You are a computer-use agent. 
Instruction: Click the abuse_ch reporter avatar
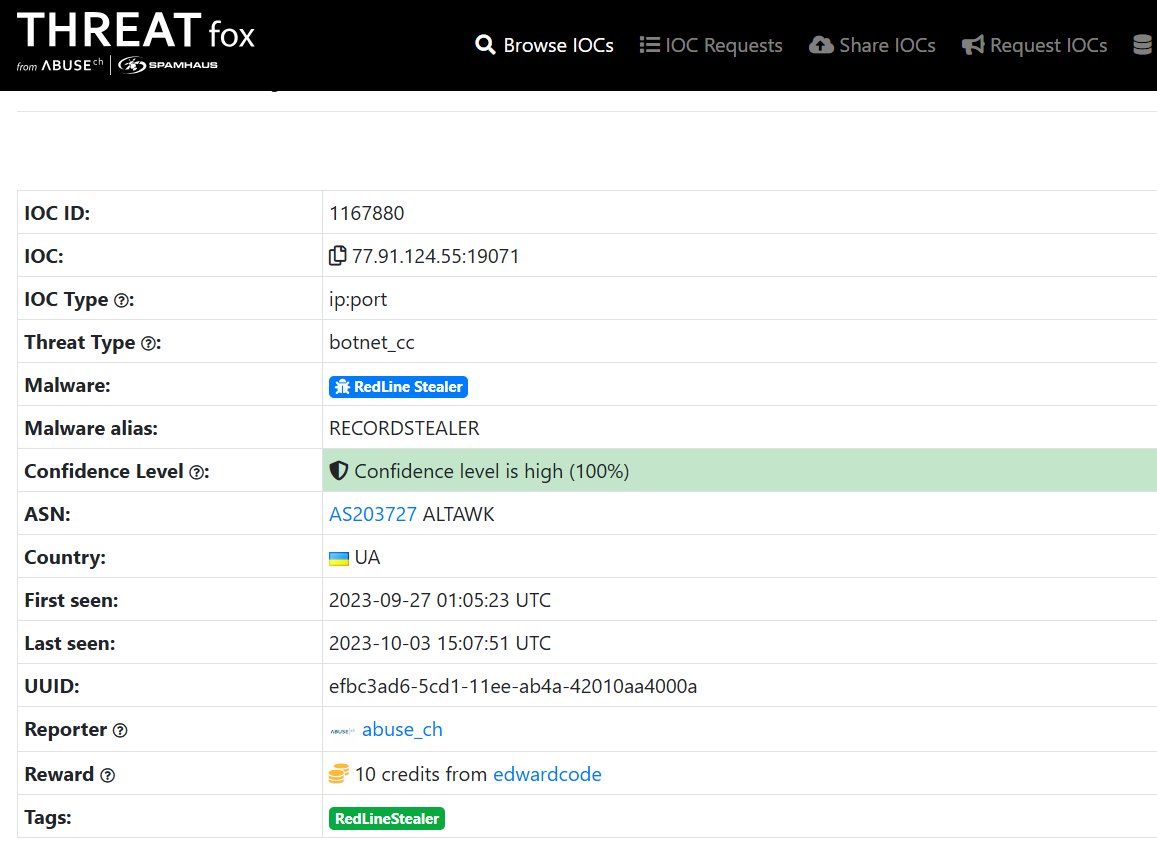pos(342,731)
